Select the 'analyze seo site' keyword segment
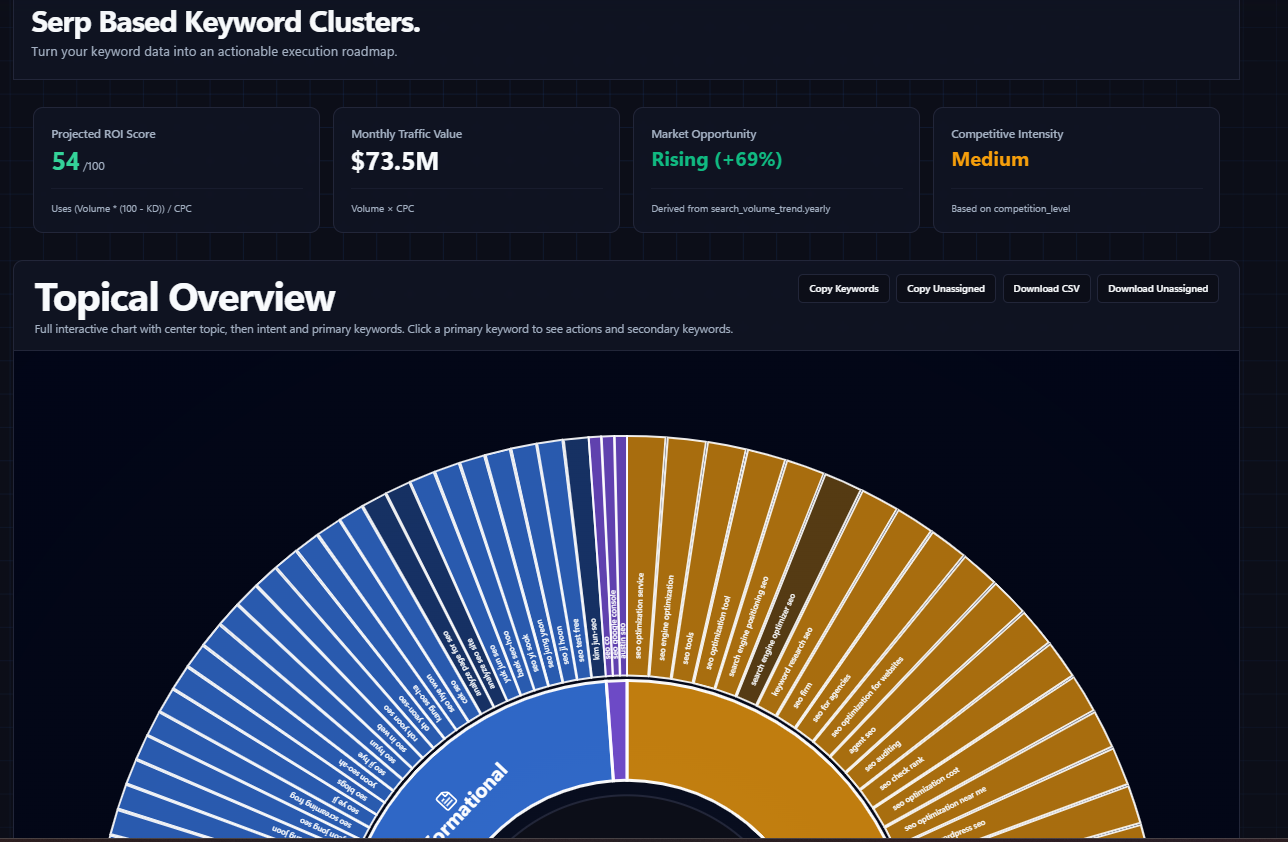This screenshot has width=1288, height=842. [448, 595]
